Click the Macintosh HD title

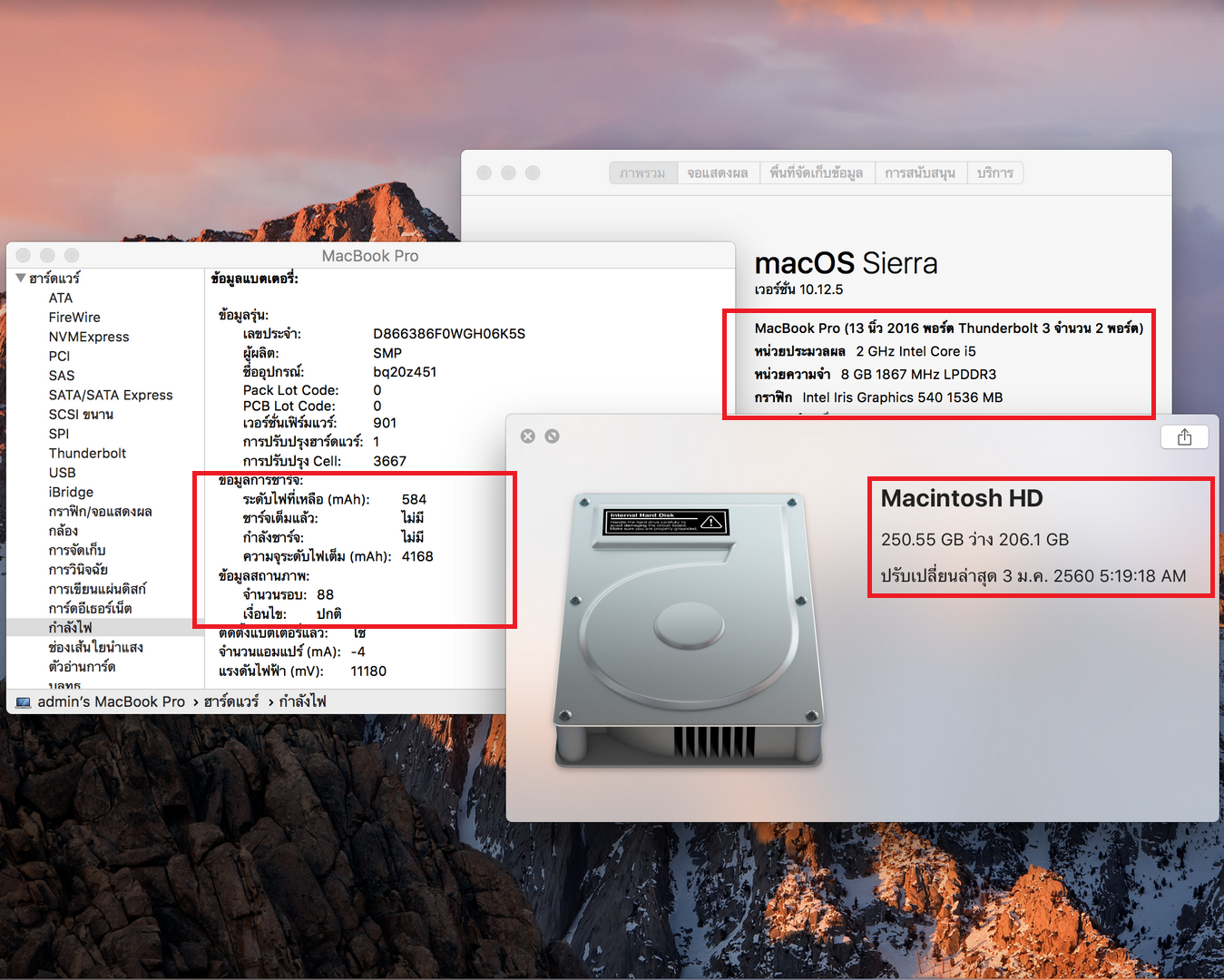(962, 498)
